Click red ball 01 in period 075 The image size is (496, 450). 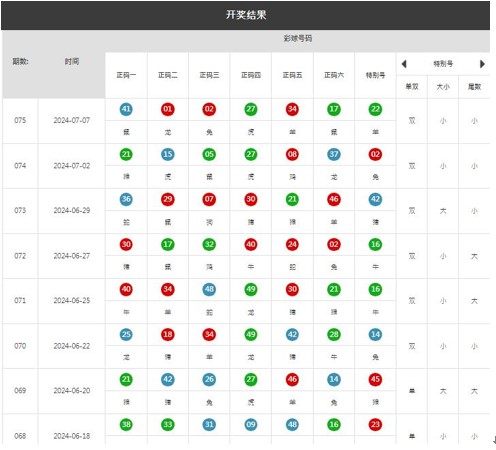point(168,109)
